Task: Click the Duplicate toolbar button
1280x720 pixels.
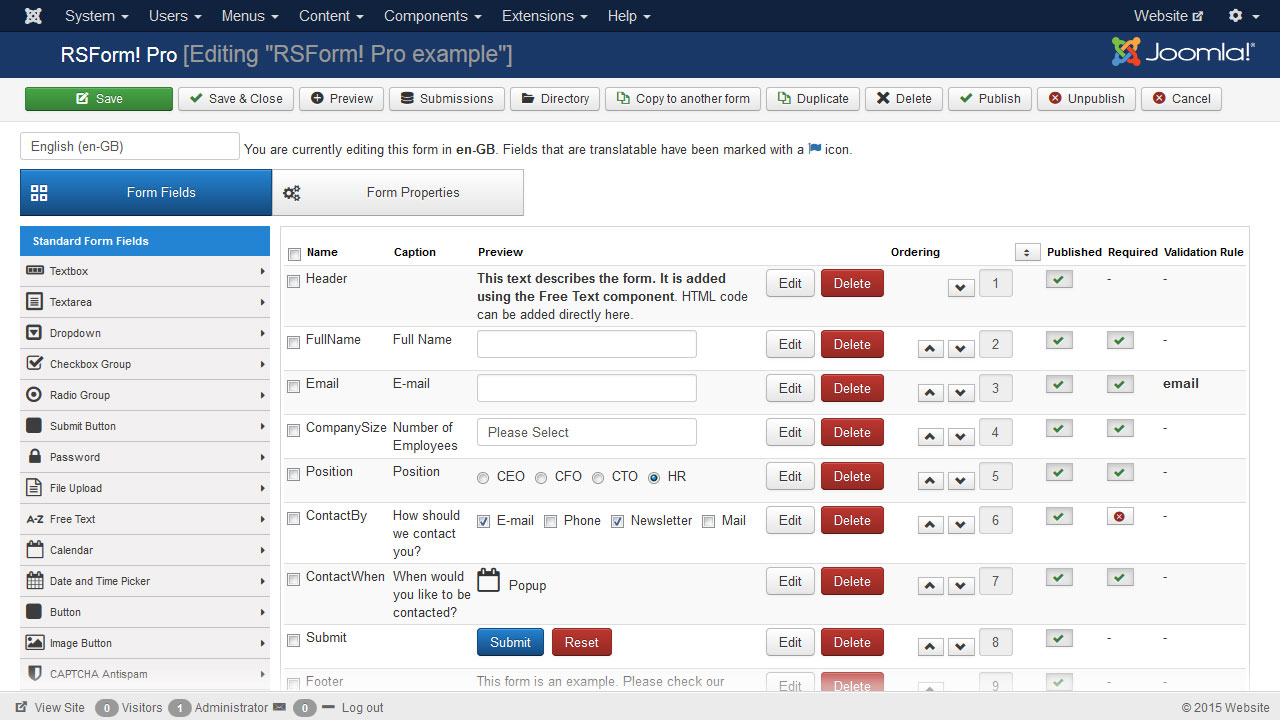Action: [812, 98]
